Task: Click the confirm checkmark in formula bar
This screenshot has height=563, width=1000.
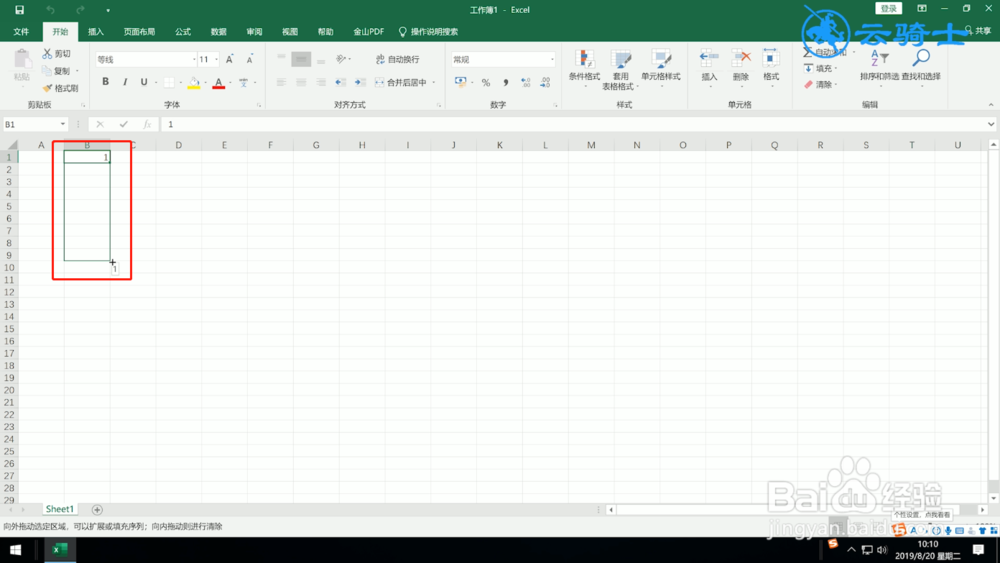Action: 124,124
